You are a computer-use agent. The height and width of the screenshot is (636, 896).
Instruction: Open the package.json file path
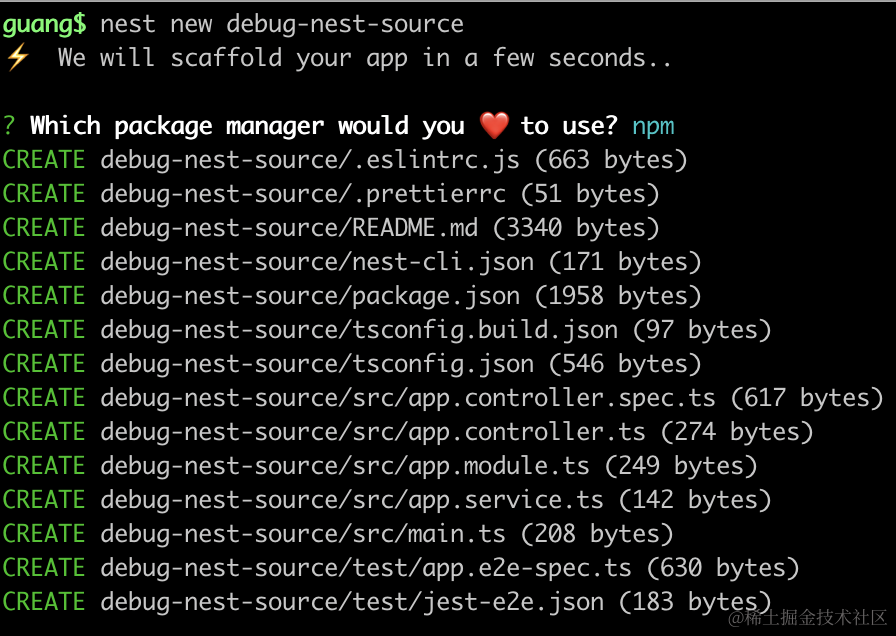pos(310,295)
